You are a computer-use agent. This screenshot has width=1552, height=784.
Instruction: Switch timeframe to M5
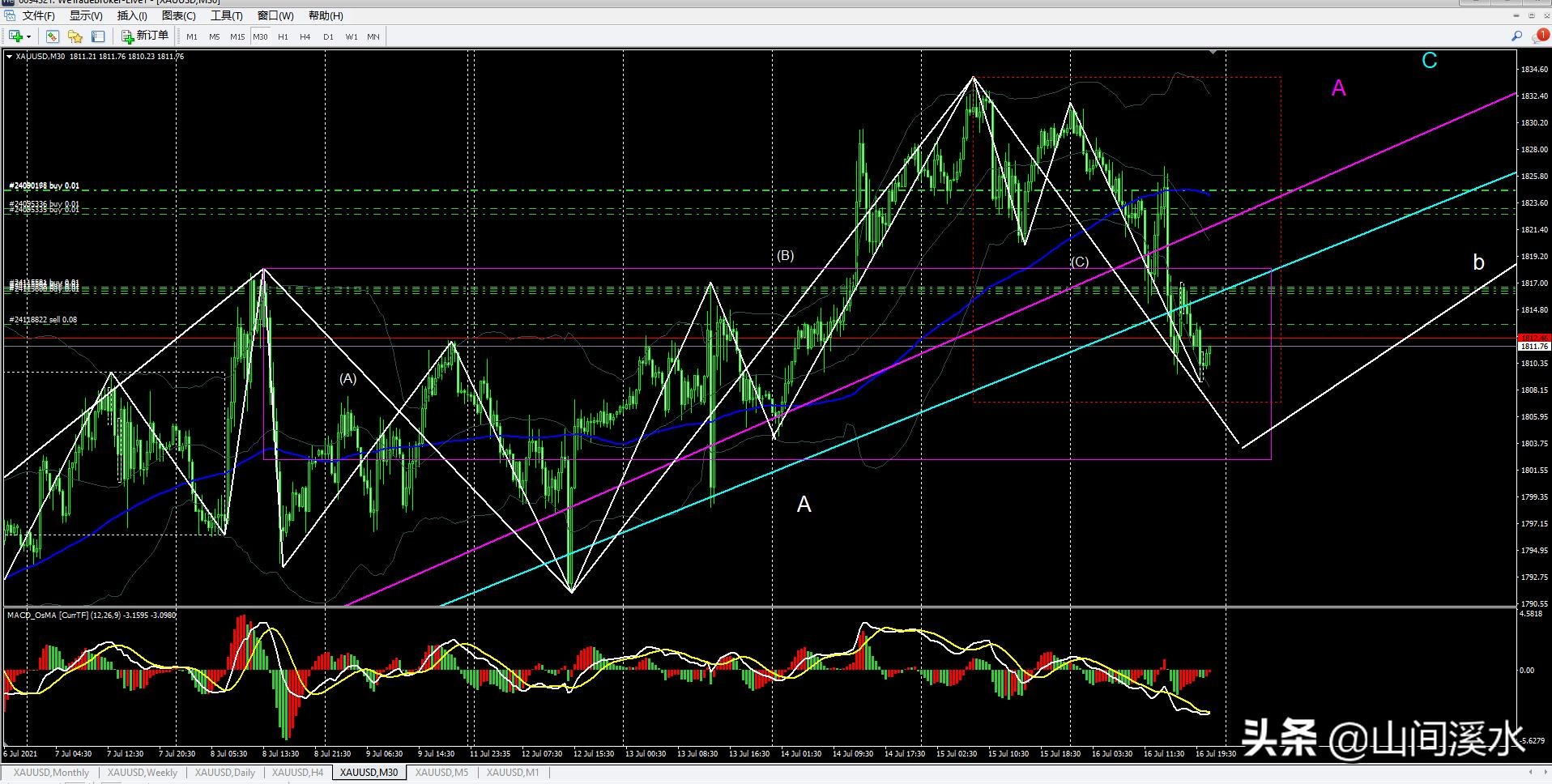[214, 36]
